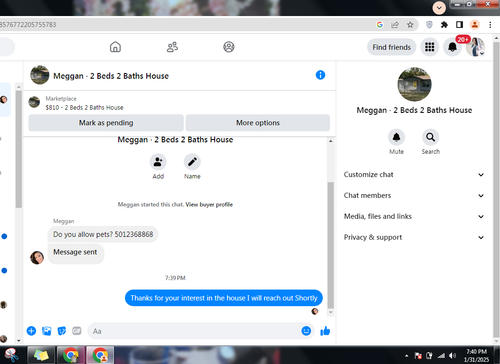Bookmark this page with the star icon
Viewport: 500px width, 364px height.
(410, 25)
